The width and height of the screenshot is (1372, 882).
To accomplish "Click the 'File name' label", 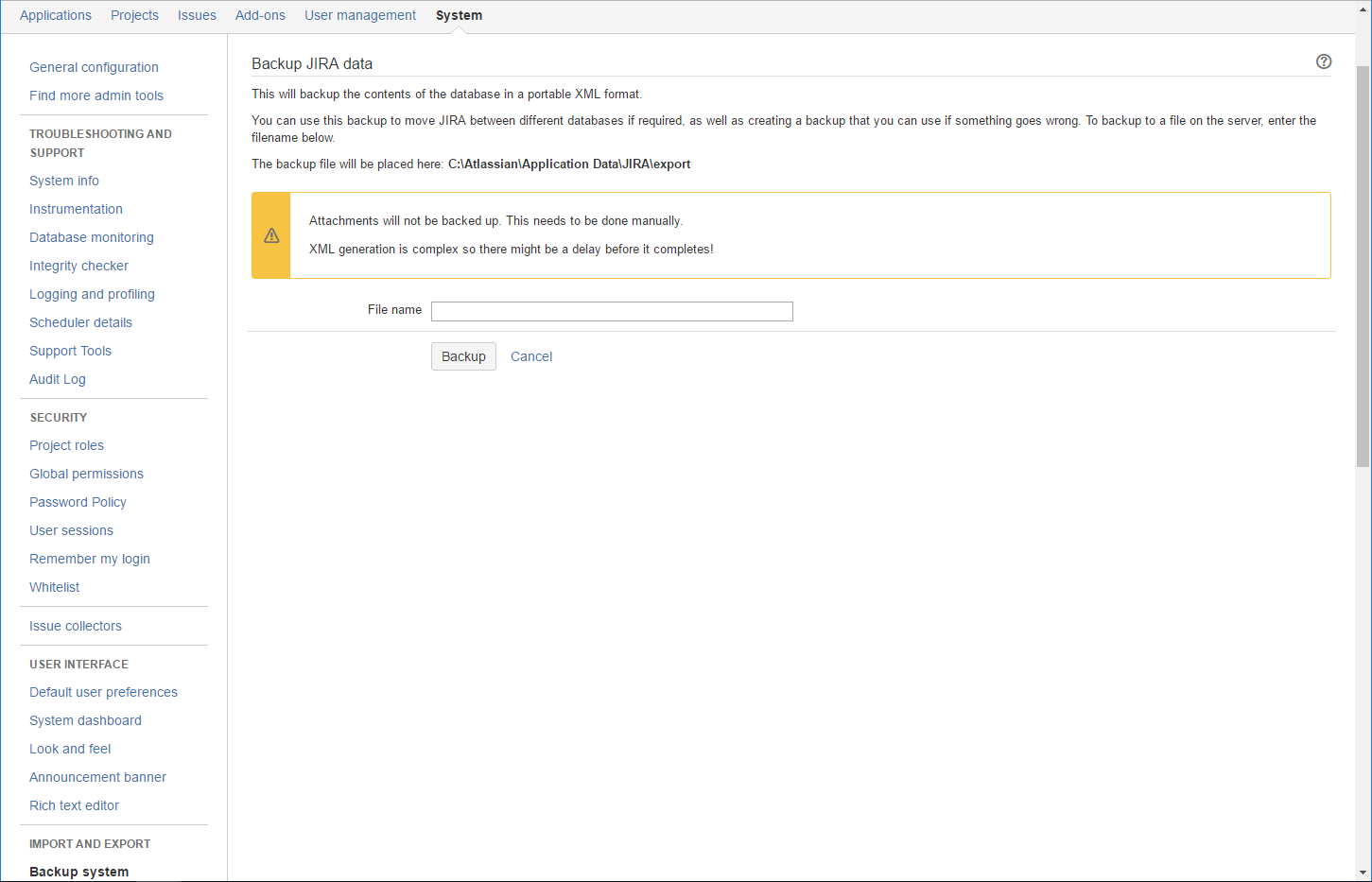I will coord(394,309).
